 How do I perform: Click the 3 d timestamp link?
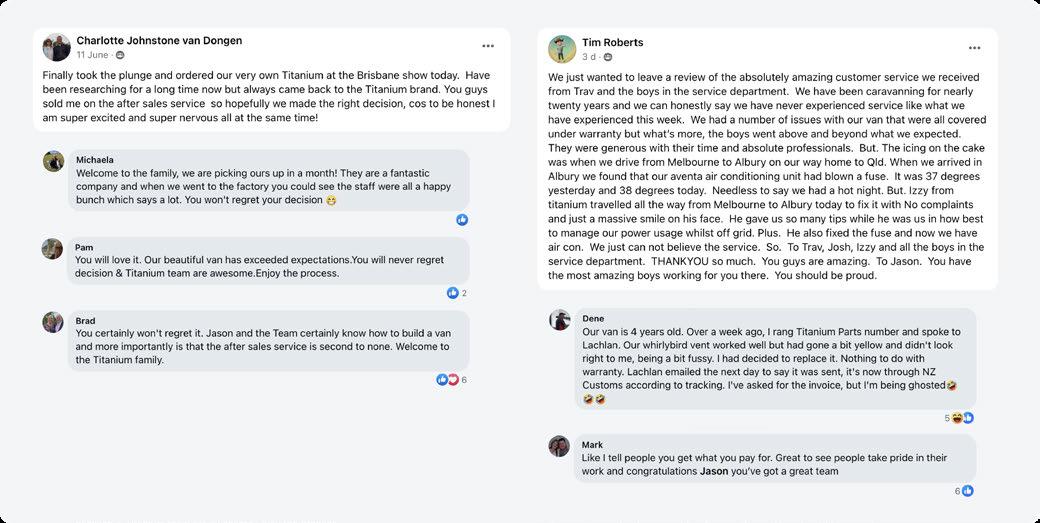588,57
